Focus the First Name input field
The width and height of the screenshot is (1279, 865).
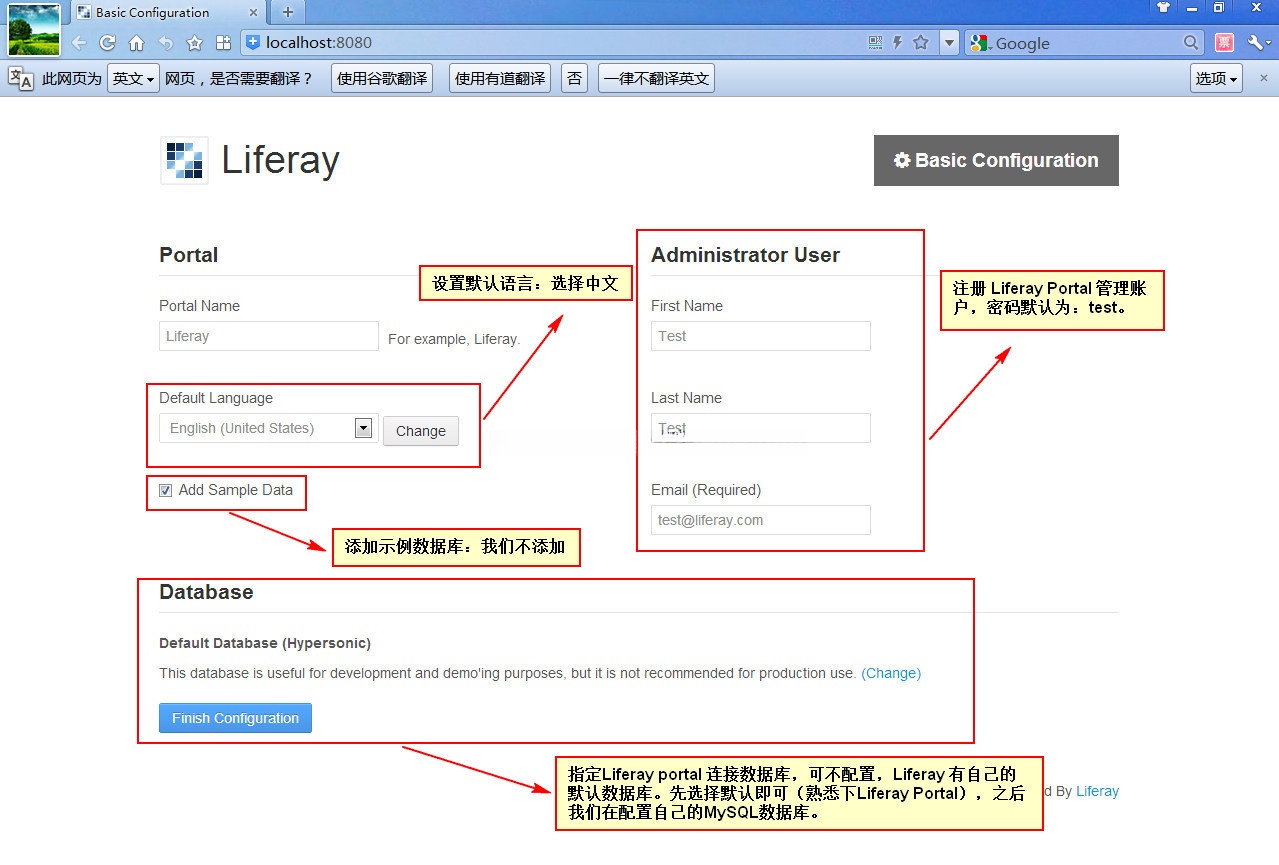pos(761,336)
